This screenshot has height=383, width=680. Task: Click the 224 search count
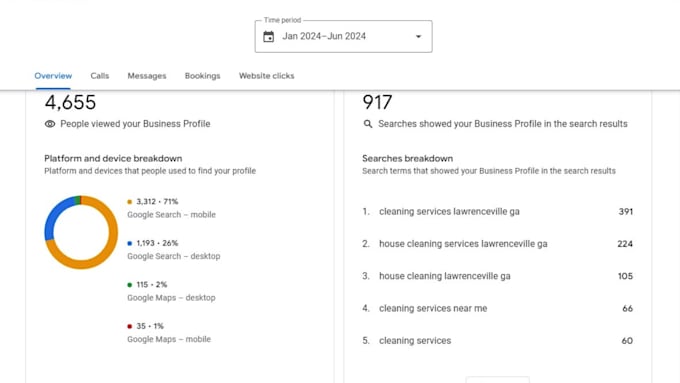[625, 244]
